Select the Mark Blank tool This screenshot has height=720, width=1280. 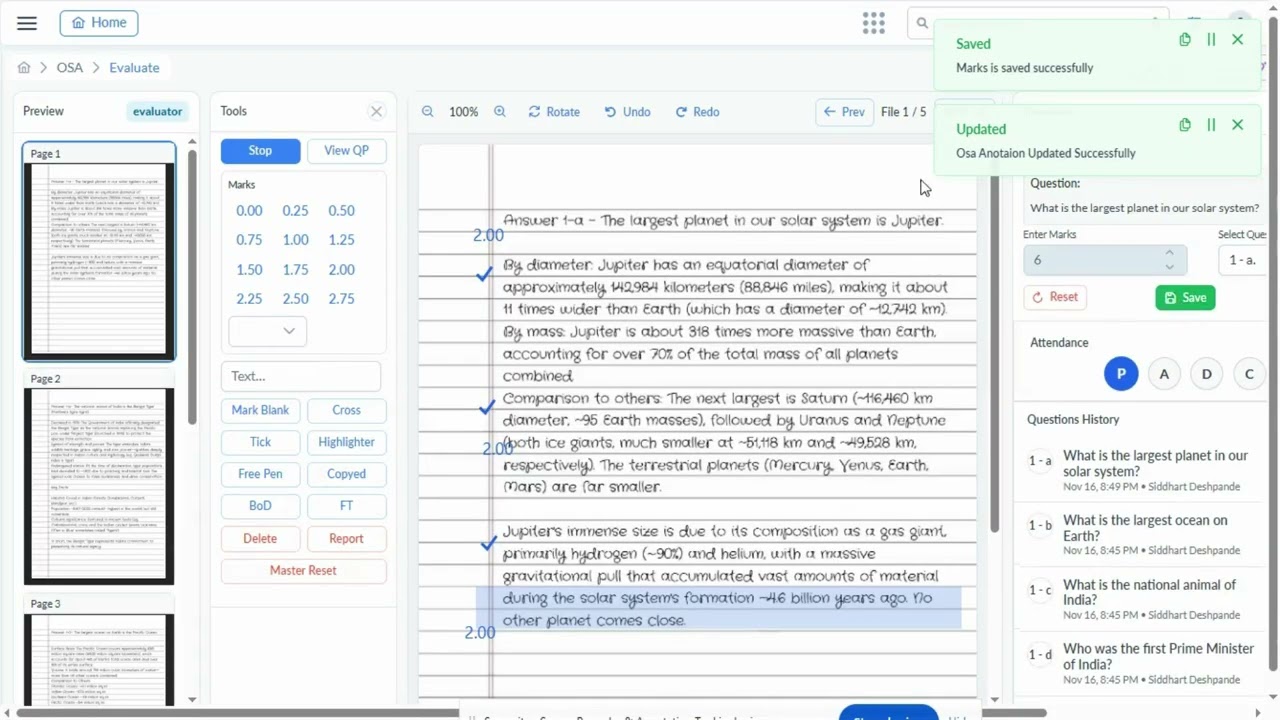point(260,410)
